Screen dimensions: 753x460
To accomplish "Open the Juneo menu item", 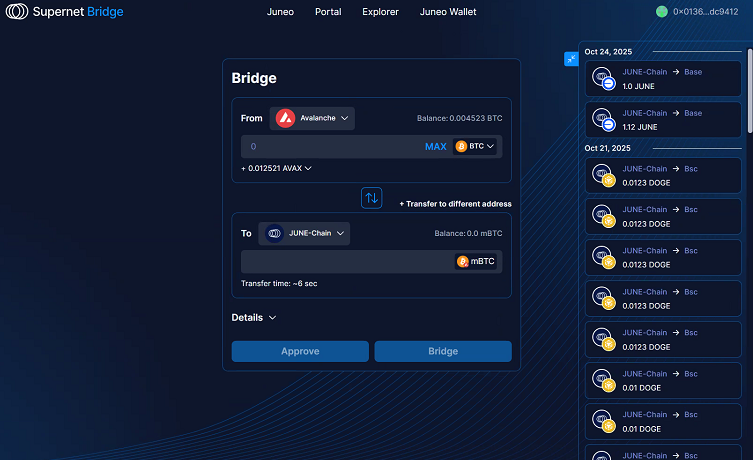I will point(280,12).
